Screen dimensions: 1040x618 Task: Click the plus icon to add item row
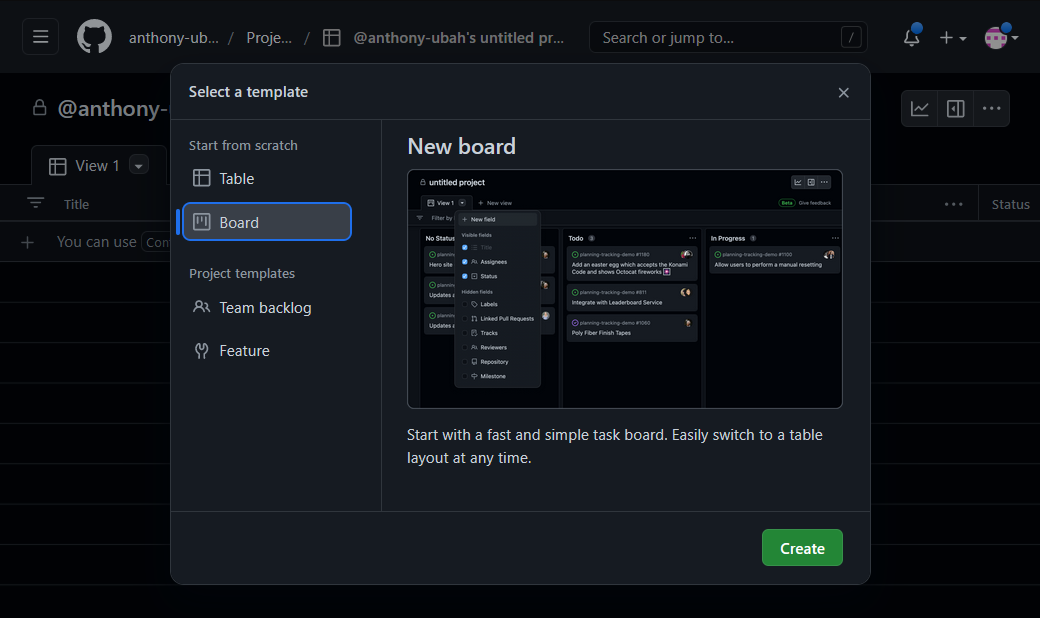[28, 242]
